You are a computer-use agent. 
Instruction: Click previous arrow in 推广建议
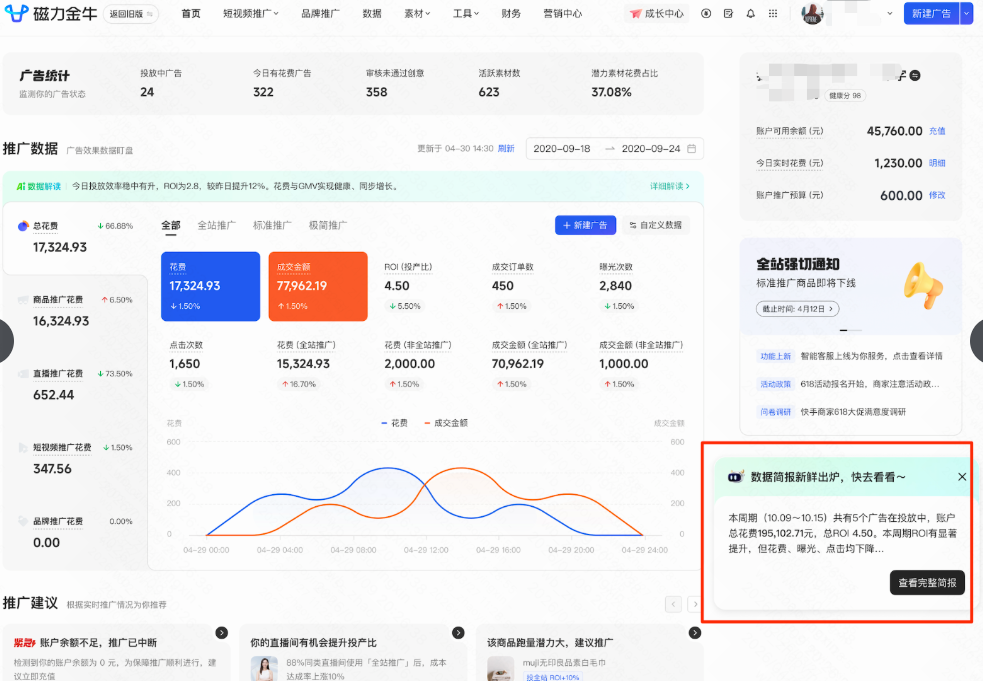click(673, 604)
